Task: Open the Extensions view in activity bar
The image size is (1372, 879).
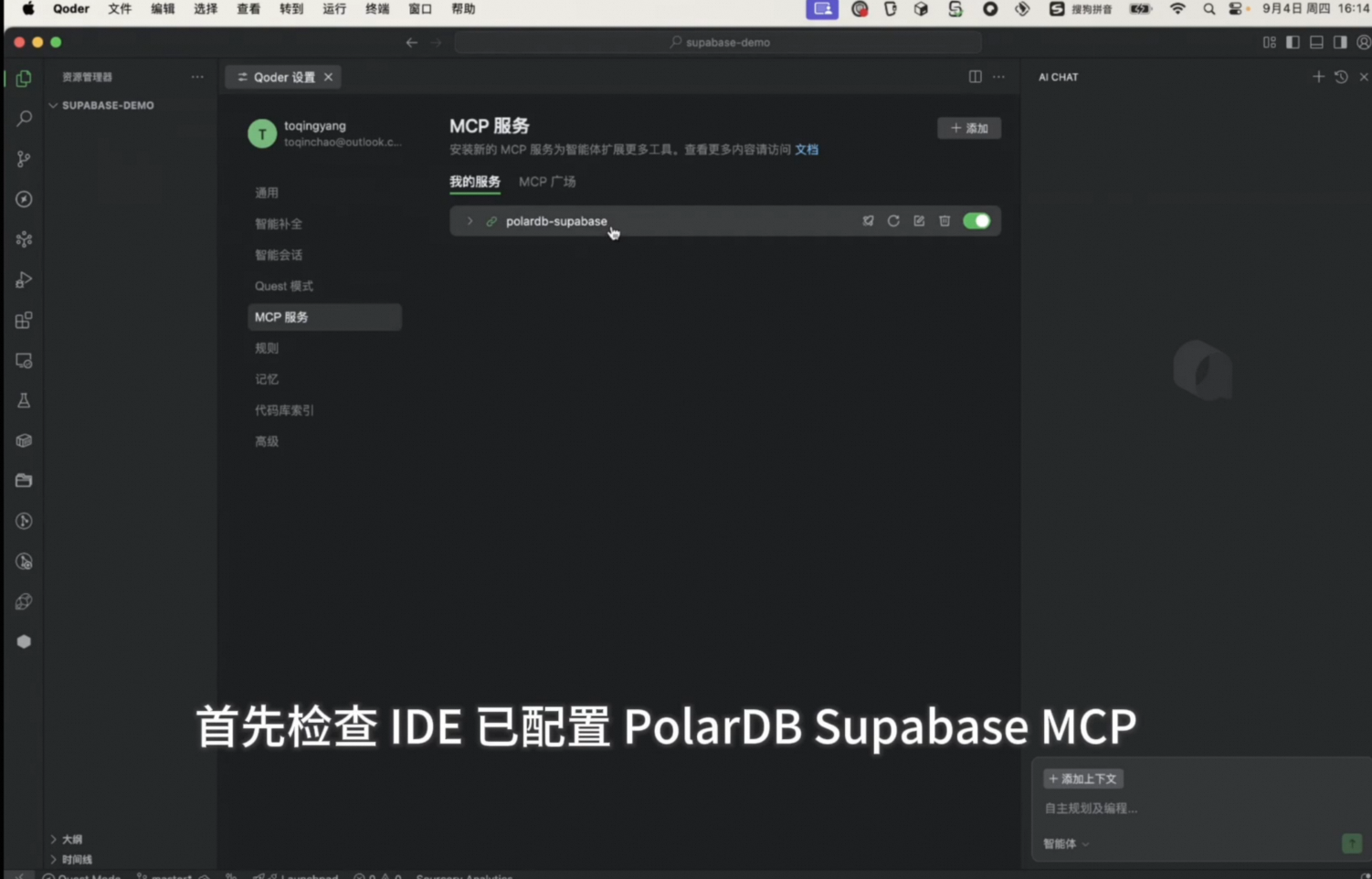Action: coord(24,320)
